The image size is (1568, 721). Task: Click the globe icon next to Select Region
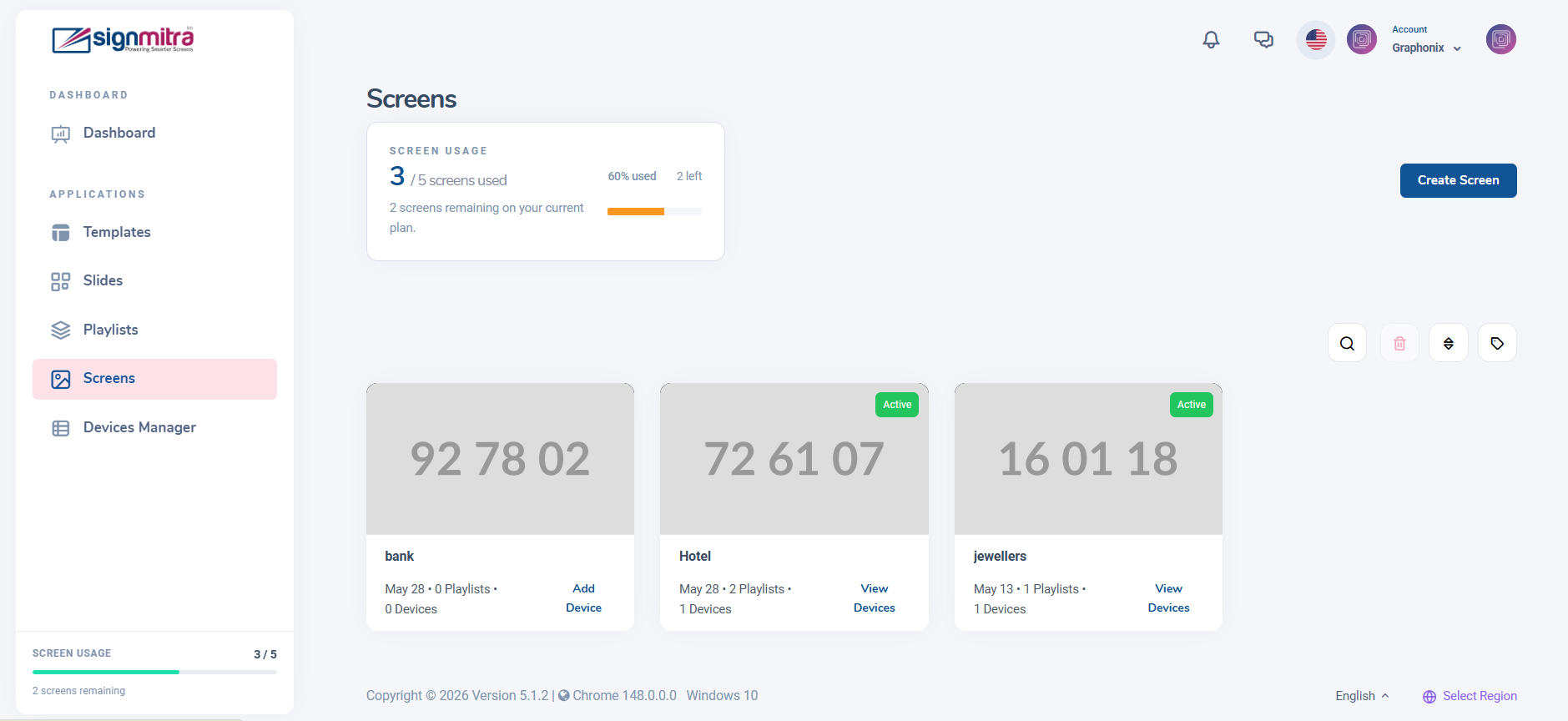tap(1429, 697)
